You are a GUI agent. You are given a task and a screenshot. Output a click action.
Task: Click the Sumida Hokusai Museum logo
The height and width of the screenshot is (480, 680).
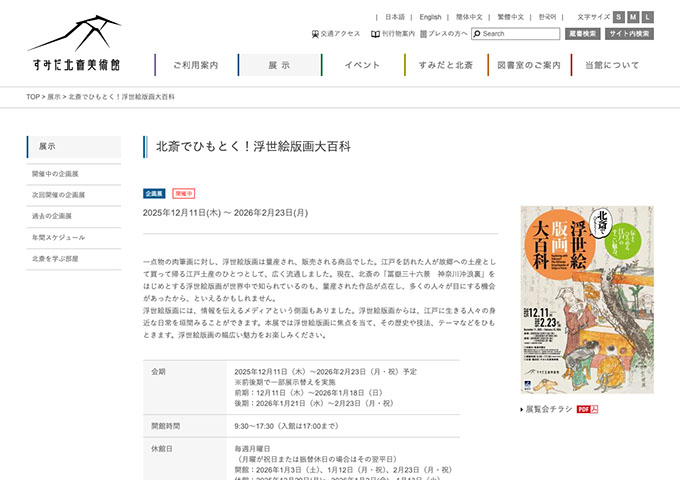[x=74, y=43]
